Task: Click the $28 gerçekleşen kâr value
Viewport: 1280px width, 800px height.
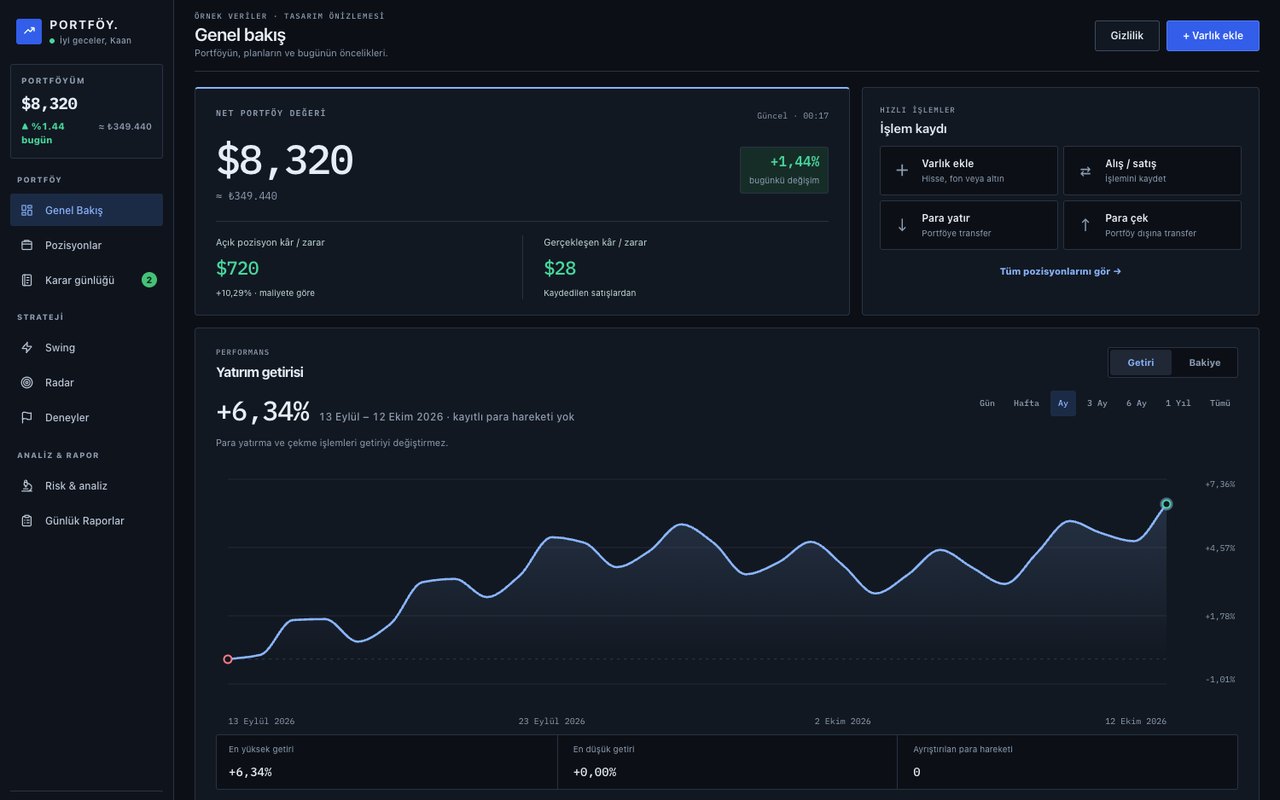Action: [x=560, y=268]
